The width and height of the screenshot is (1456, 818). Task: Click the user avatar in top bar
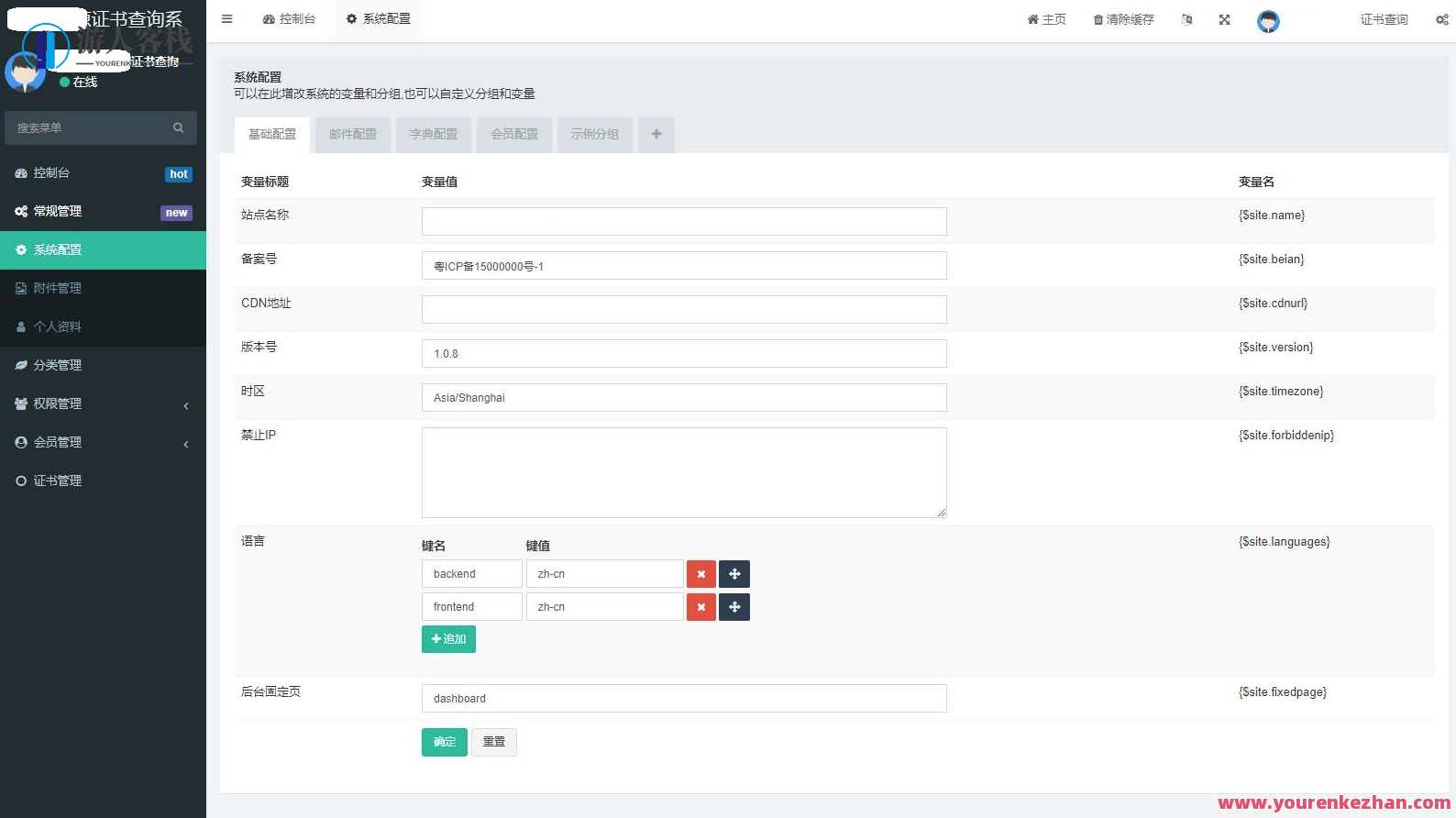1268,21
